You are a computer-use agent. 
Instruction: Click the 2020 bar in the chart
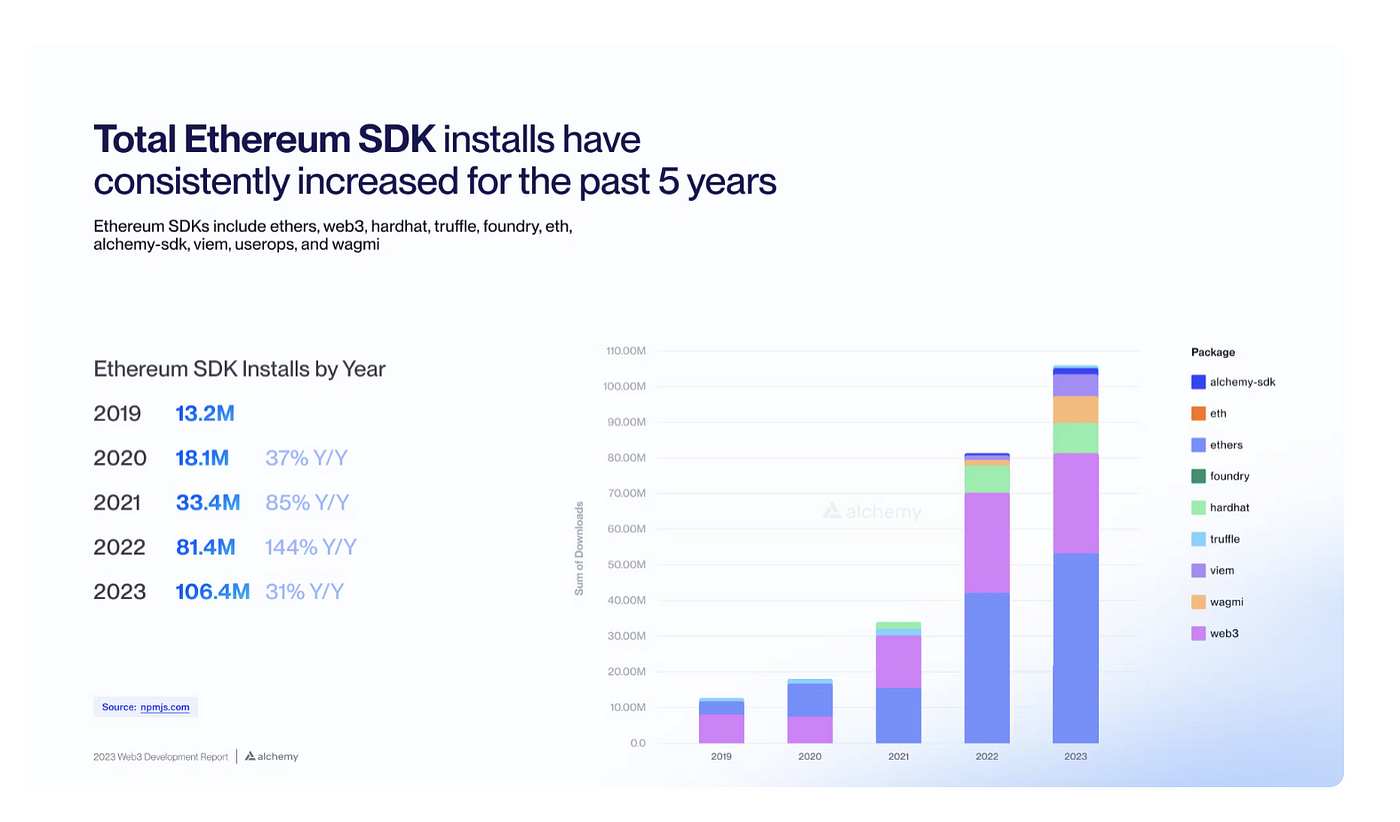[810, 711]
